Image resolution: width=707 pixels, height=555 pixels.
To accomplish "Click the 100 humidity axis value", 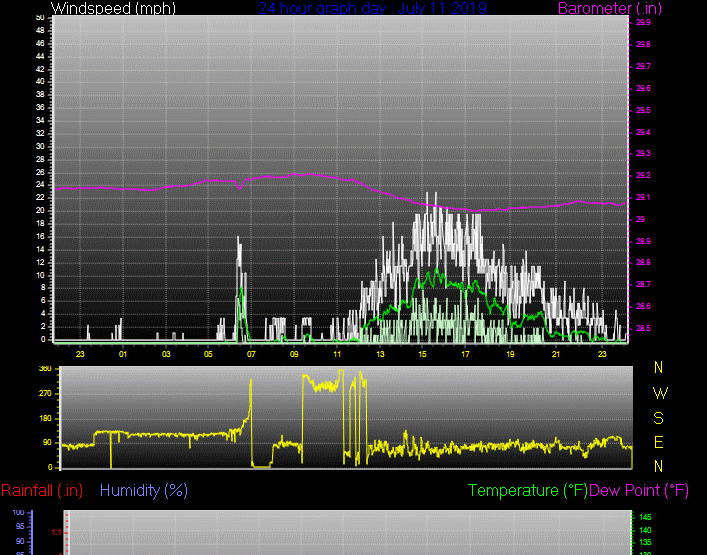I will point(18,512).
